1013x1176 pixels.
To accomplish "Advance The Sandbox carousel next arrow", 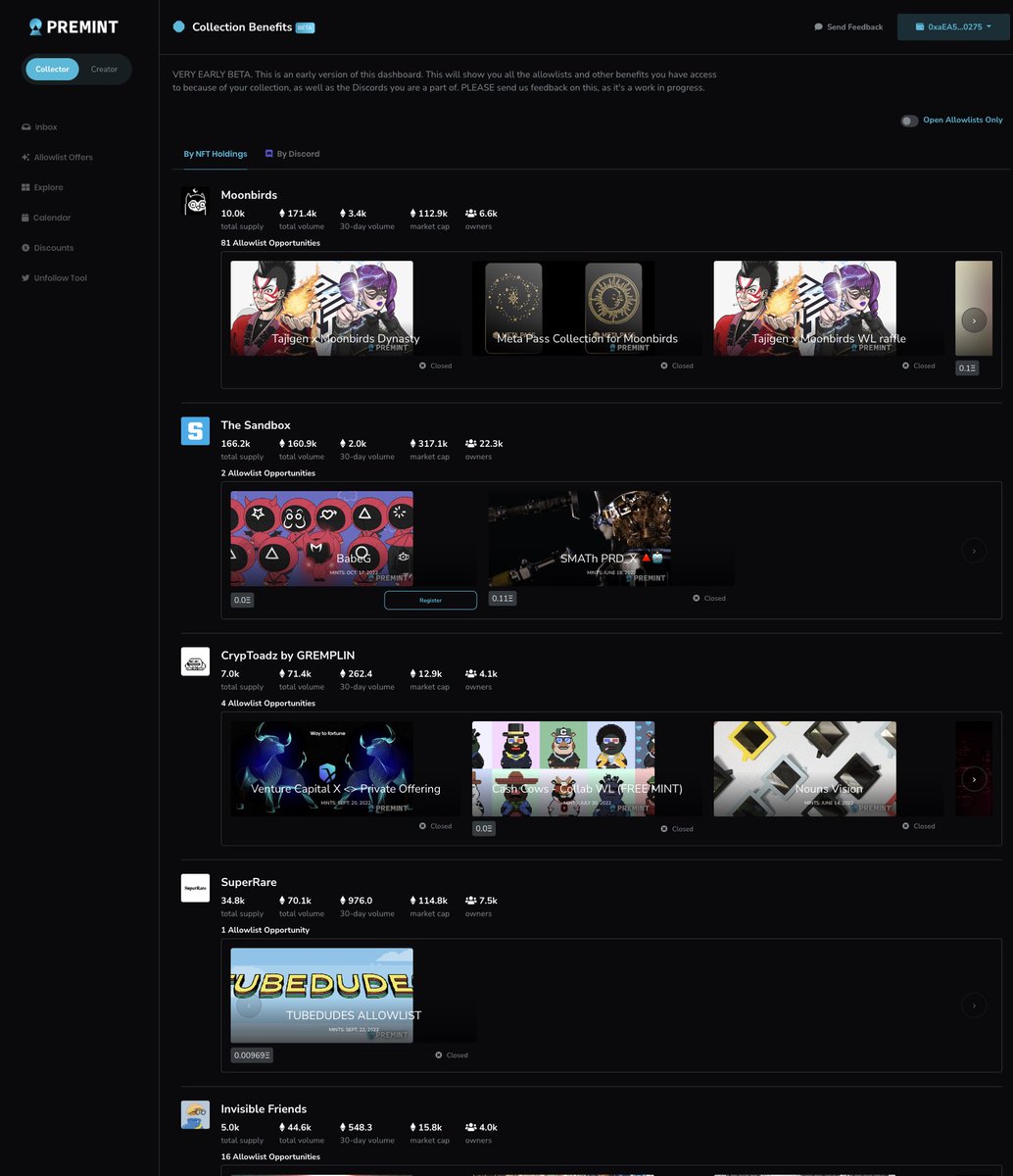I will click(974, 550).
